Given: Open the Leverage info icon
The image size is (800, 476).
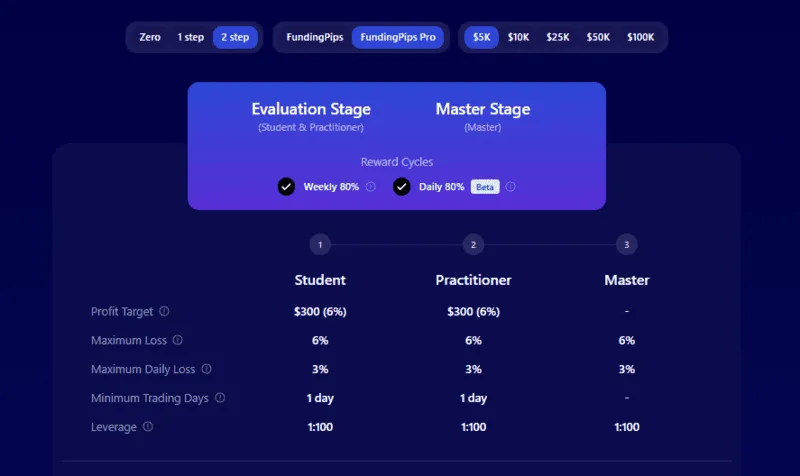Looking at the screenshot, I should point(147,427).
